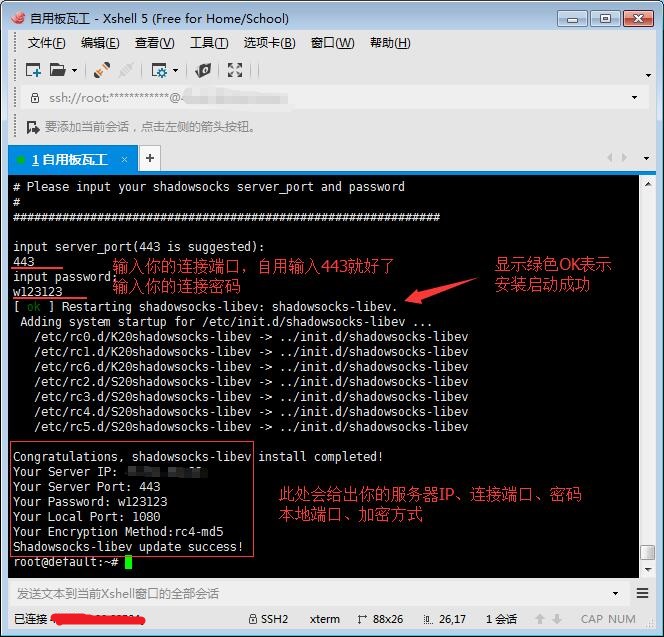Open the session Properties gear icon
Image resolution: width=664 pixels, height=637 pixels.
pos(159,70)
